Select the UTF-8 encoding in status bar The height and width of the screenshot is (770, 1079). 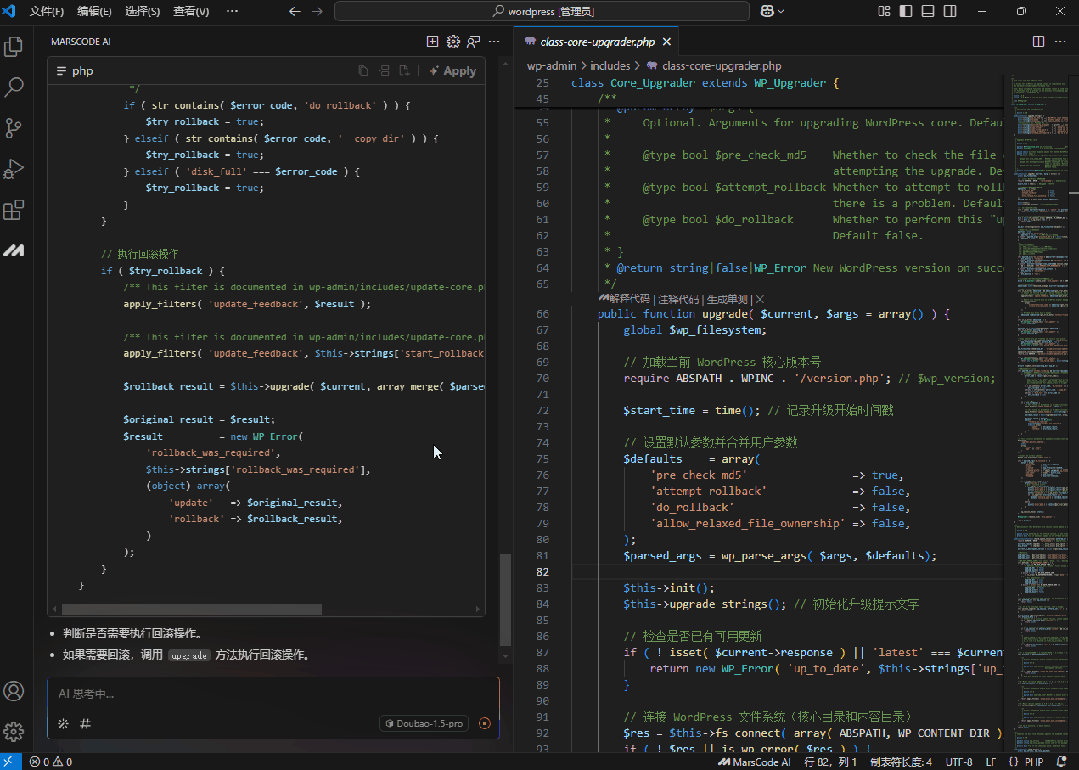(959, 762)
